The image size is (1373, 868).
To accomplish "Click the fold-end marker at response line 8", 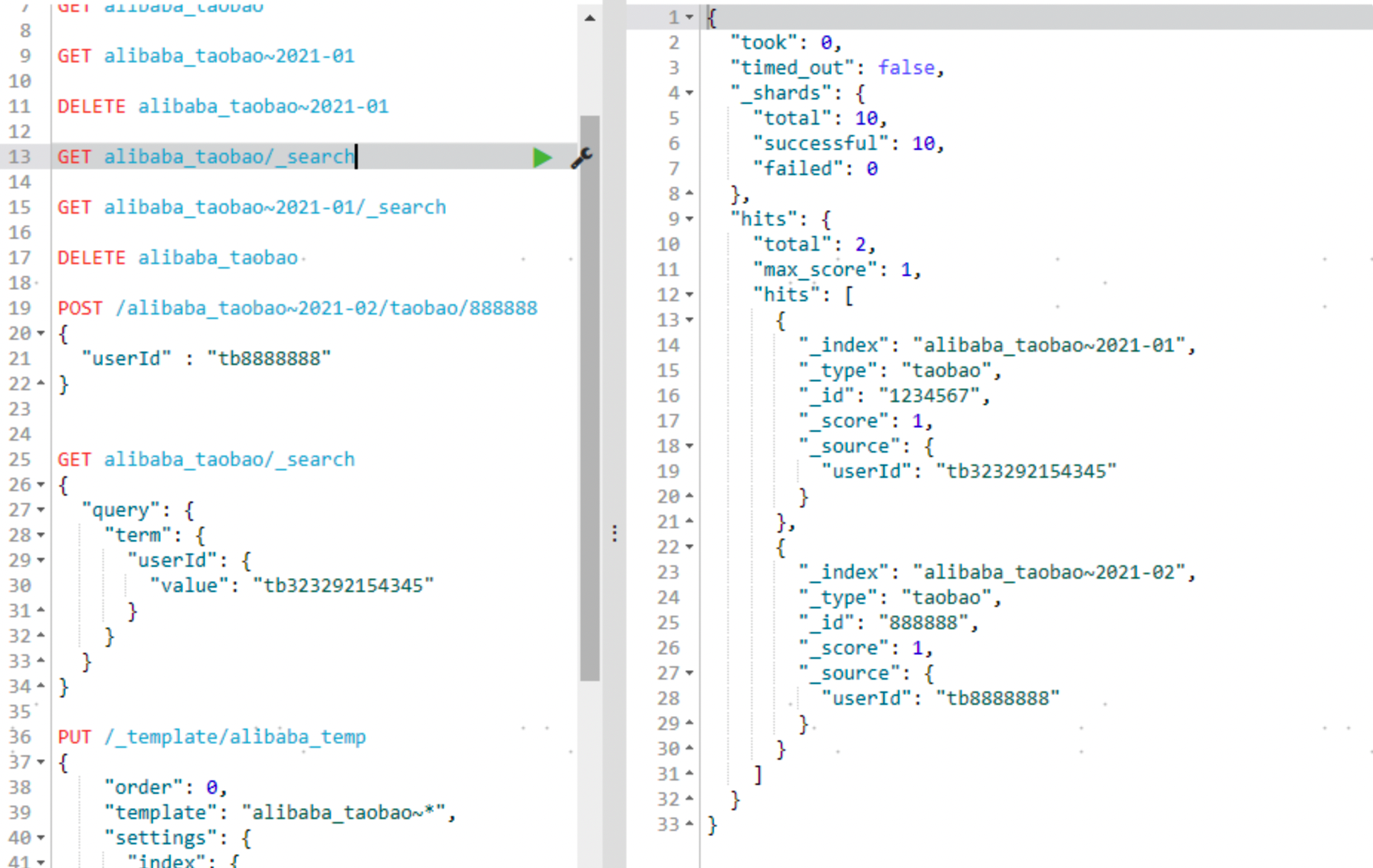I will 689,194.
